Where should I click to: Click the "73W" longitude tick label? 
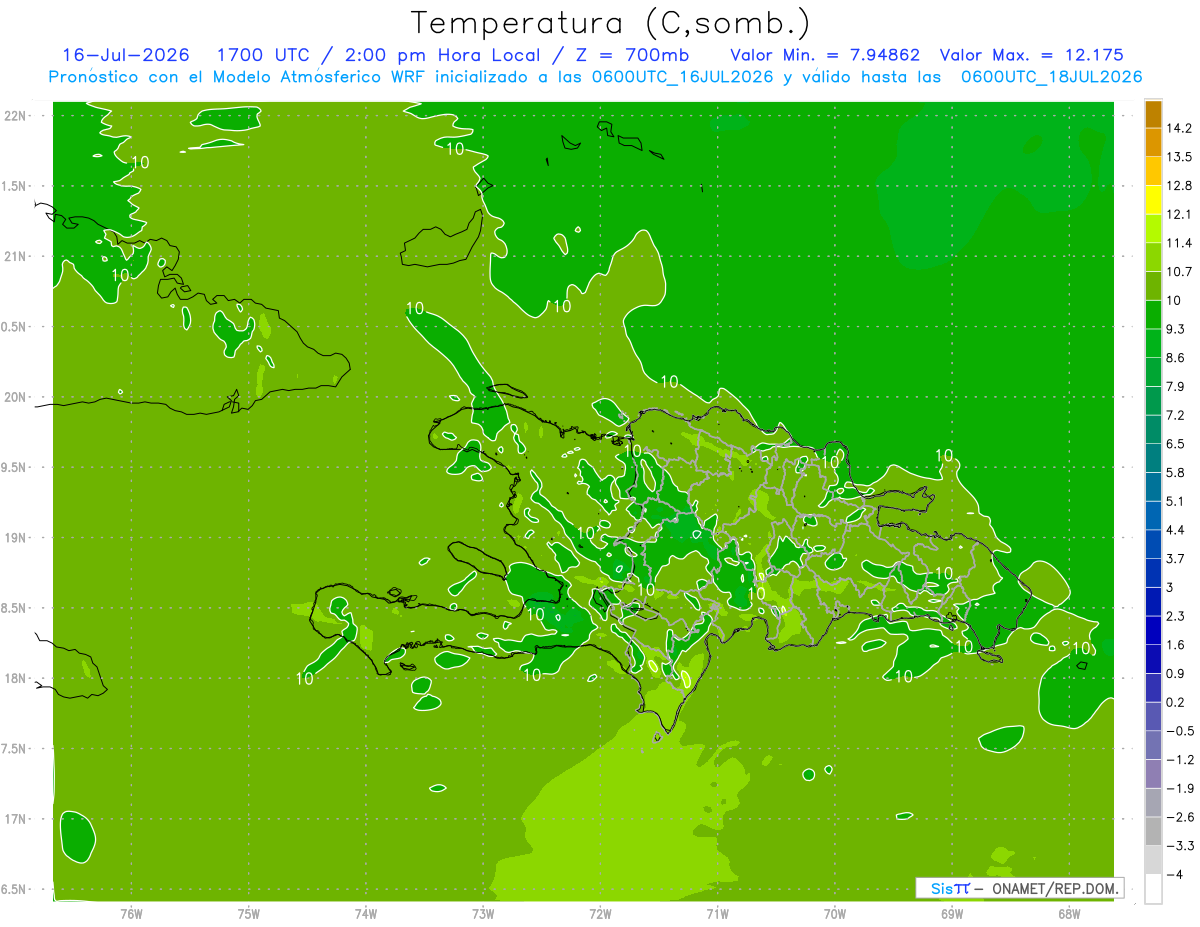(483, 914)
